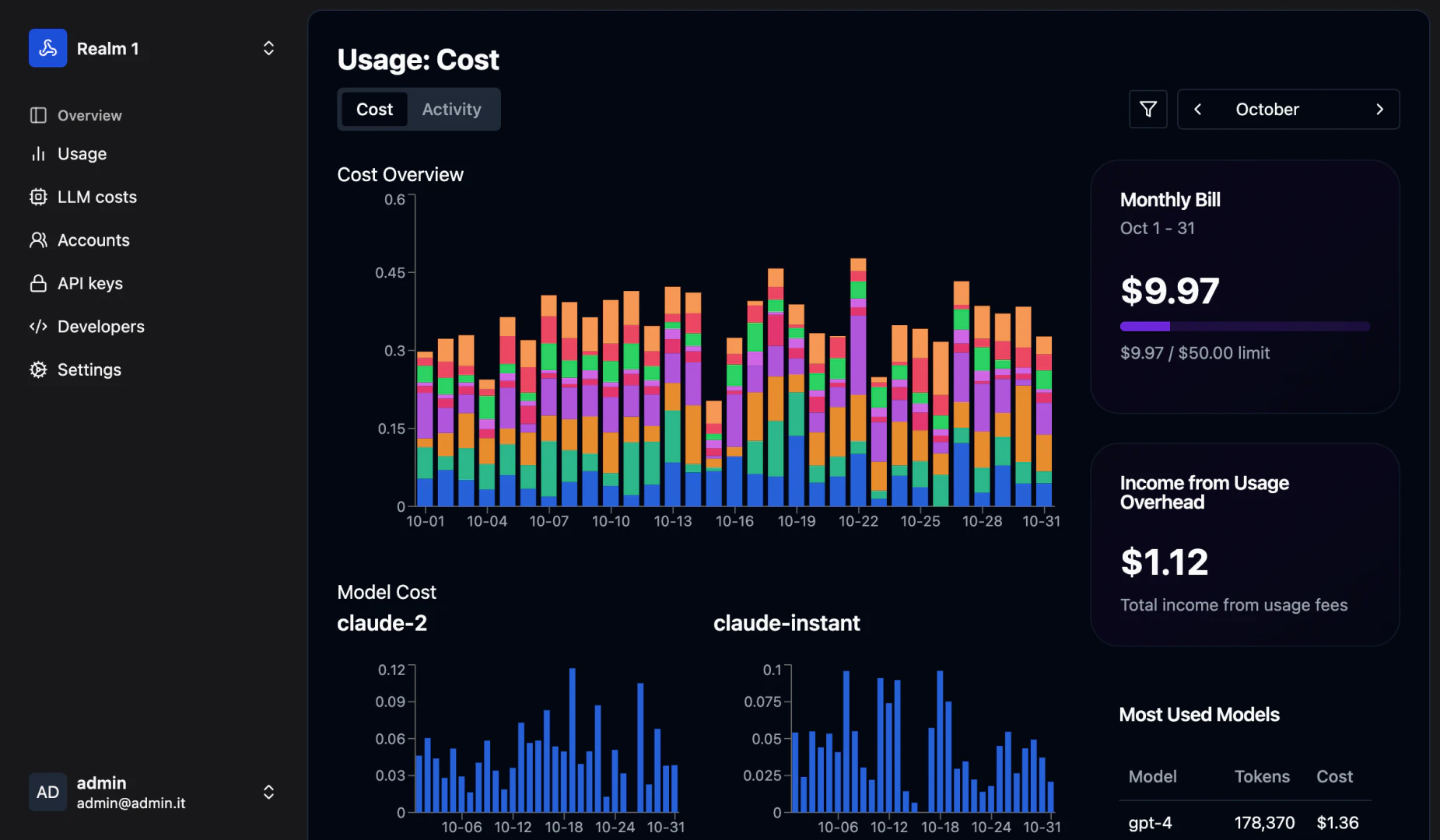Open Developers via the code icon
Screen dimensions: 1440x840
coord(40,327)
